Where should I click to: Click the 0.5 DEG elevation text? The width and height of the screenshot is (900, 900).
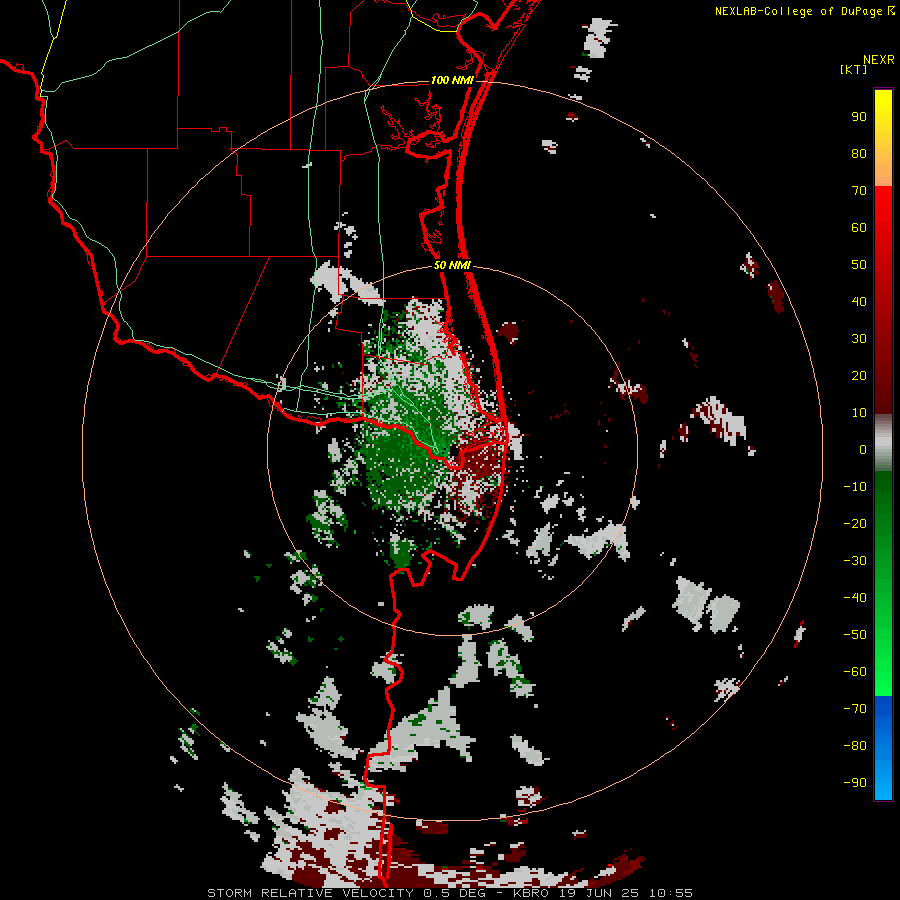[x=454, y=893]
